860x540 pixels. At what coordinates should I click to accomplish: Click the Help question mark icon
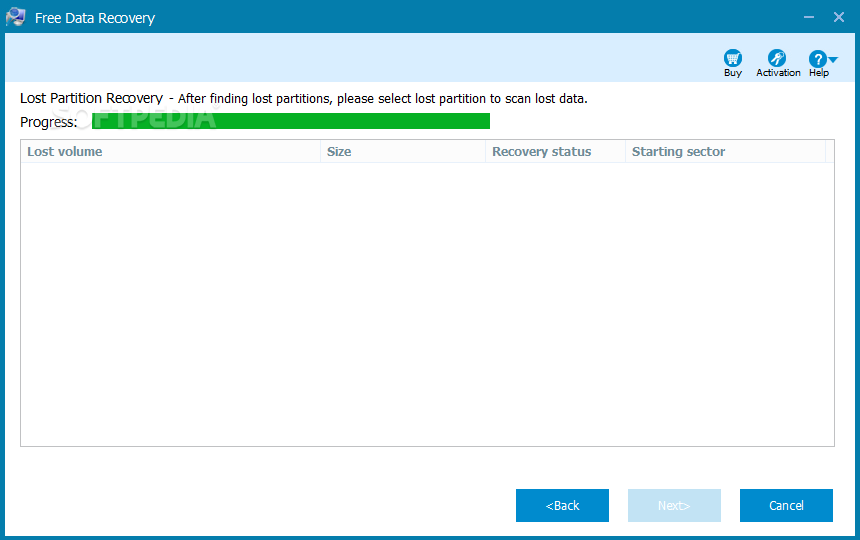[817, 59]
